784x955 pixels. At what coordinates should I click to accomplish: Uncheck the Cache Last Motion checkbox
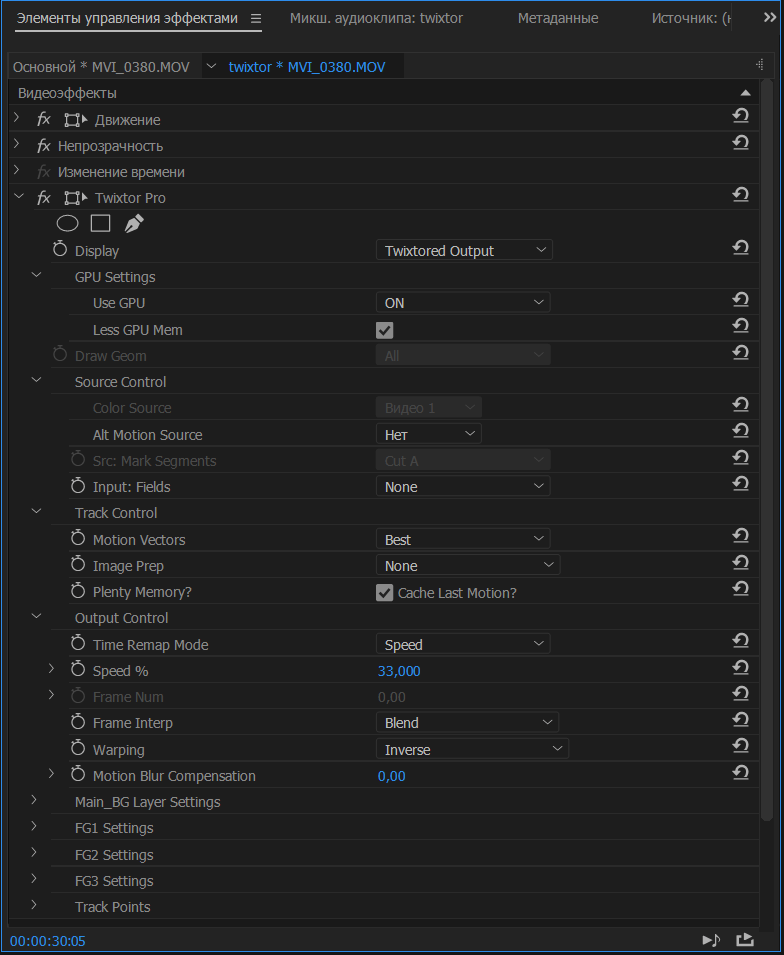coord(384,593)
